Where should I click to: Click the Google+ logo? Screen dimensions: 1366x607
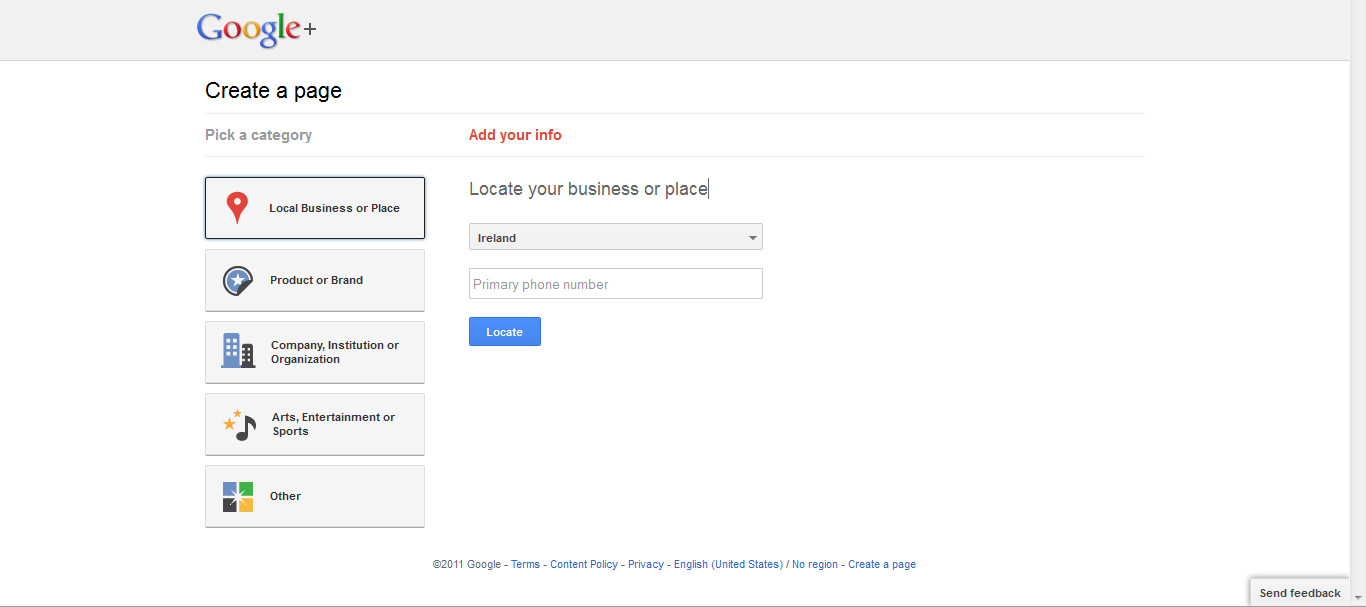click(x=256, y=30)
